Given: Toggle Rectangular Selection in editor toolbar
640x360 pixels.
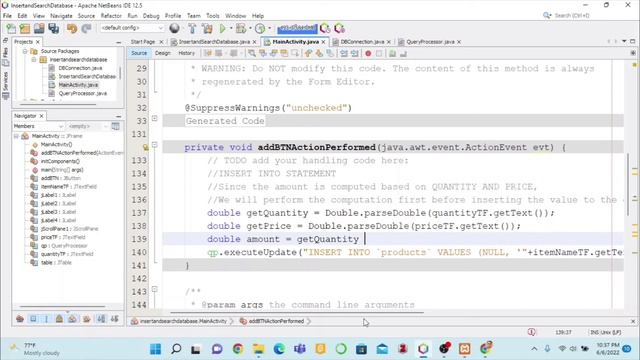Looking at the screenshot, I should click(295, 53).
